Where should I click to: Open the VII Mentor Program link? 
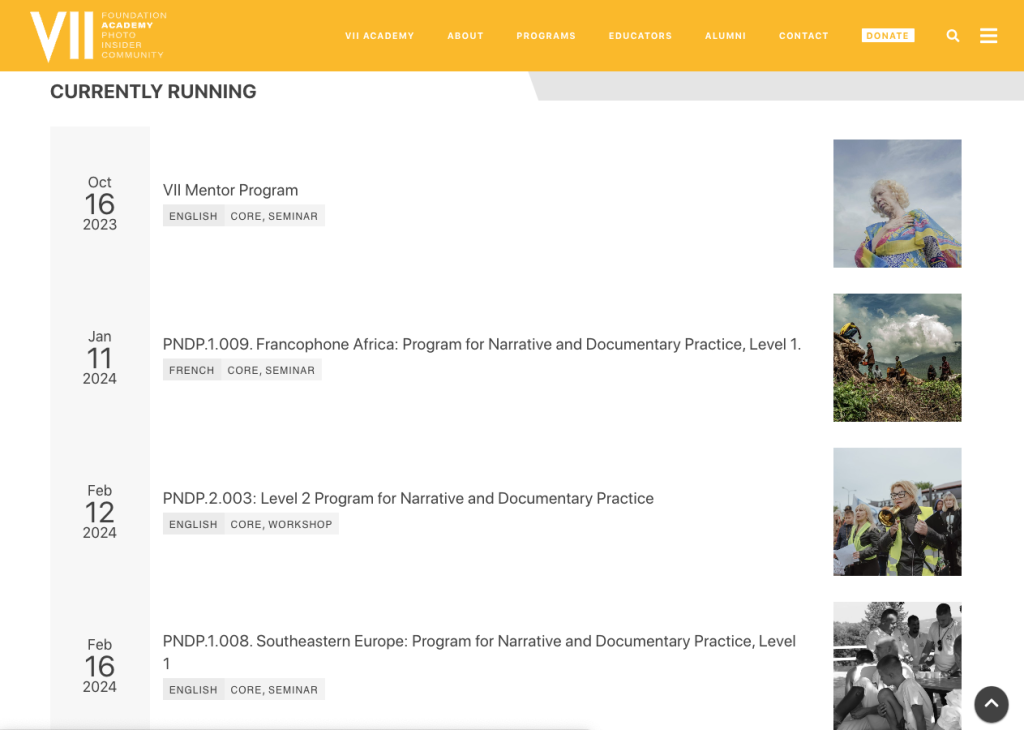coord(230,190)
